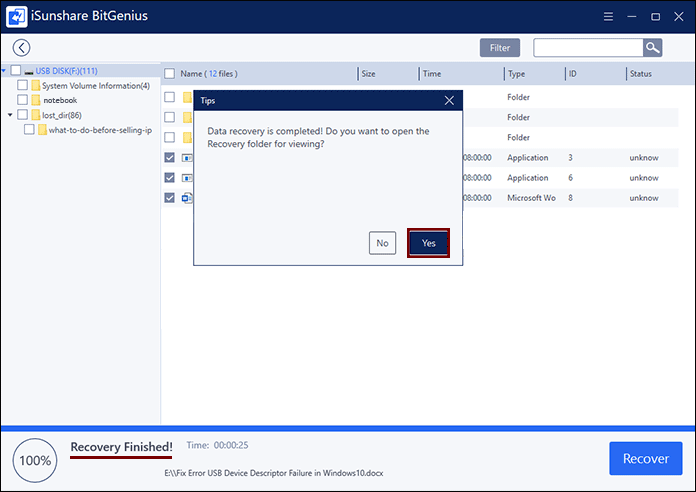
Task: Uncheck the Application ID 3 row checkbox
Action: pos(170,157)
